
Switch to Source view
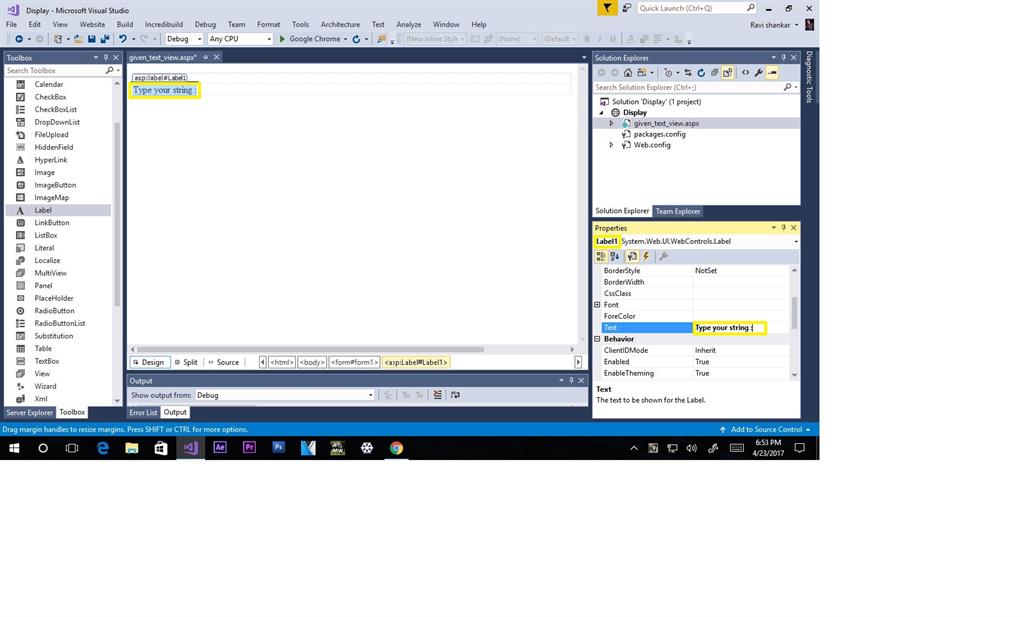tap(224, 362)
